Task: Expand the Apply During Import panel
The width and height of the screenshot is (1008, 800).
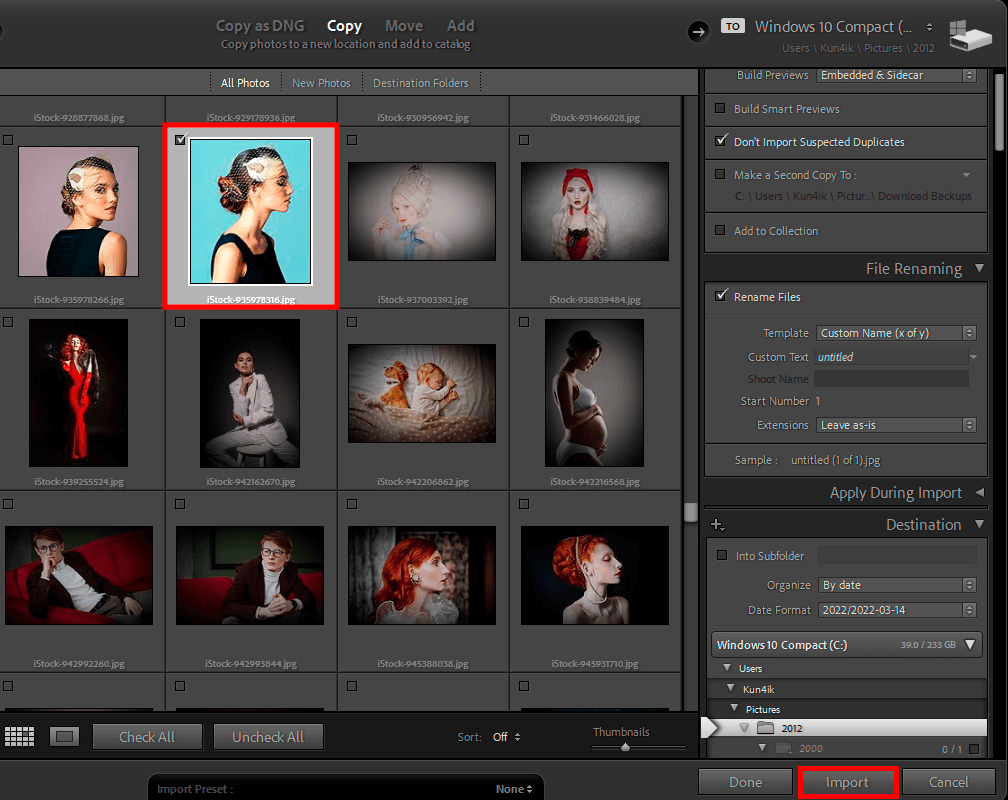Action: pos(979,493)
